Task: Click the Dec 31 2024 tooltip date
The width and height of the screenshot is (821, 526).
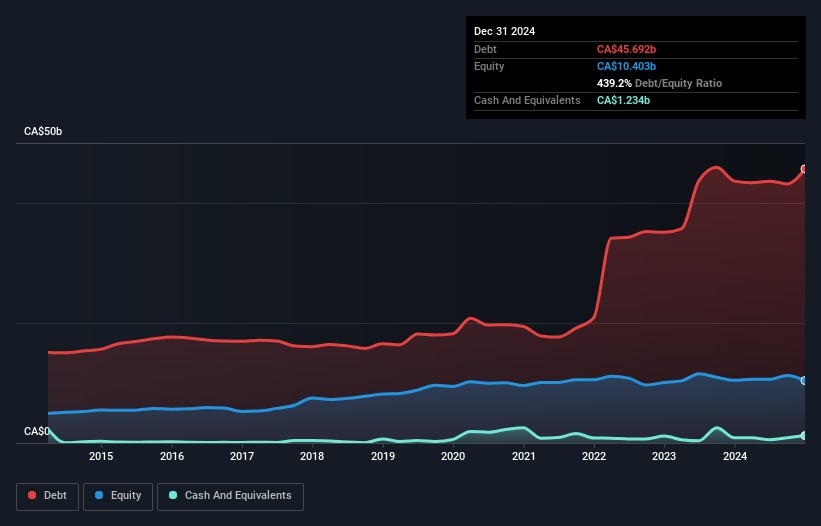Action: 505,31
